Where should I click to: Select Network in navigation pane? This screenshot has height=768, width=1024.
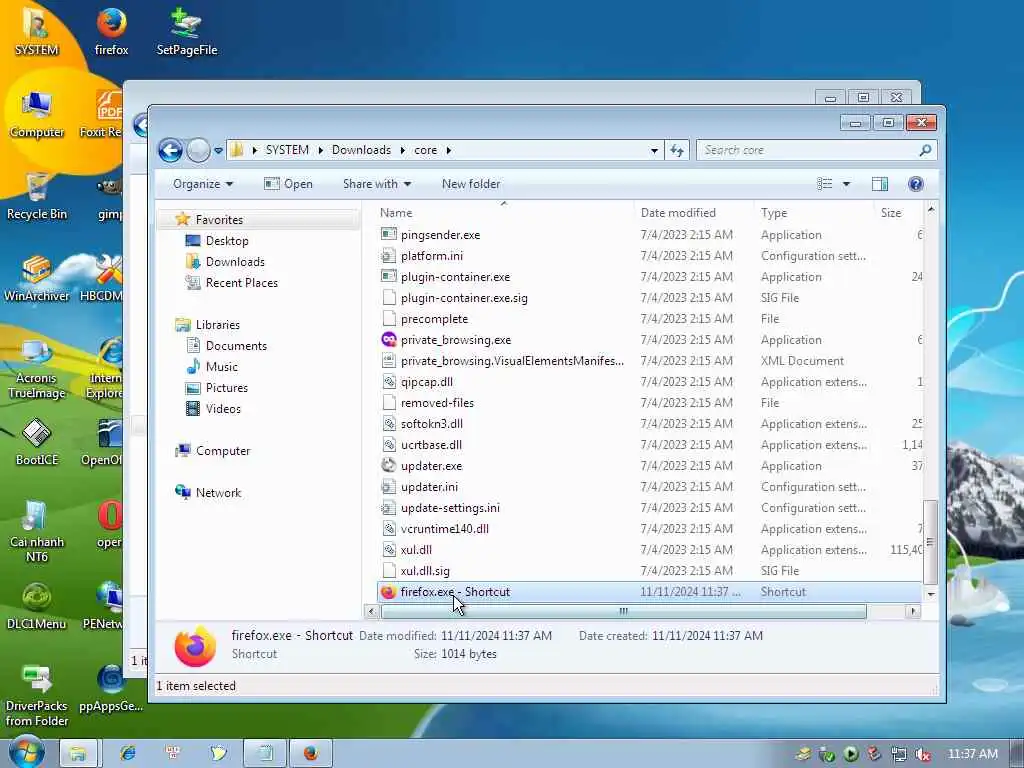(x=218, y=492)
